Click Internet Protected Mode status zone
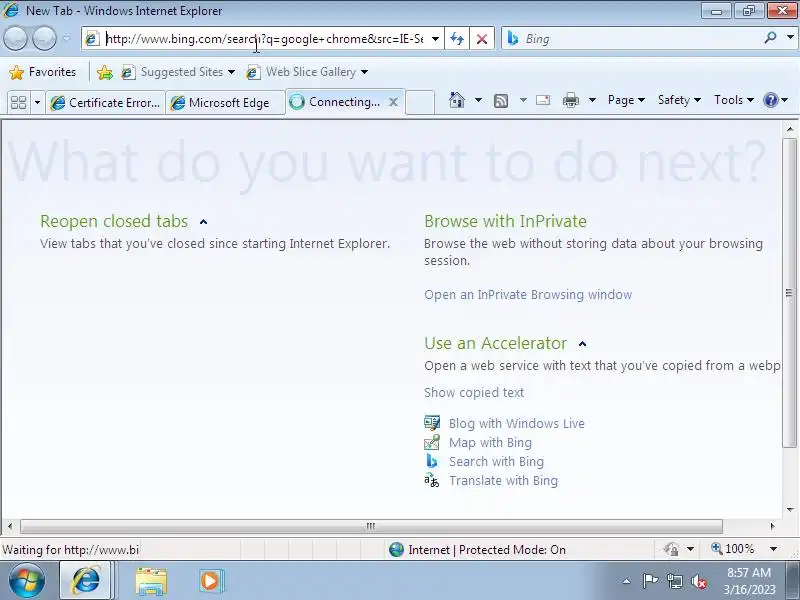 point(477,549)
